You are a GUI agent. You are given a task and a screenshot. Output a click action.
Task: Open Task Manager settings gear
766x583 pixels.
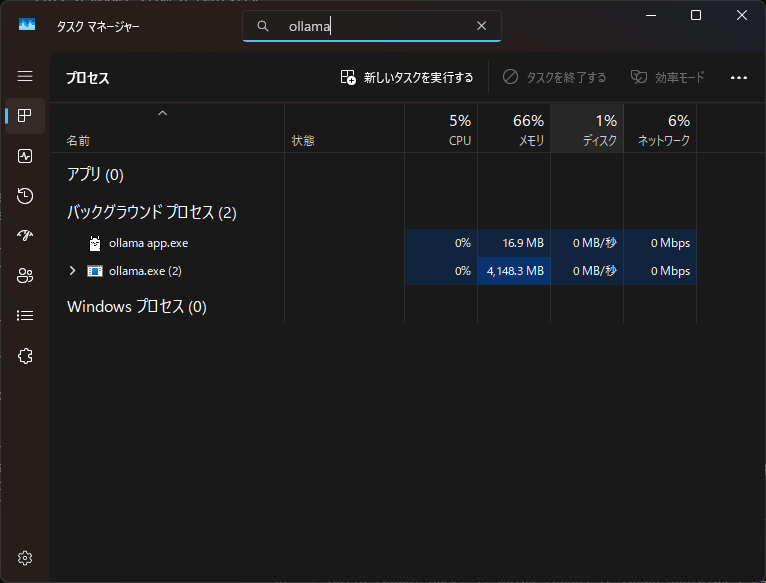pyautogui.click(x=25, y=557)
